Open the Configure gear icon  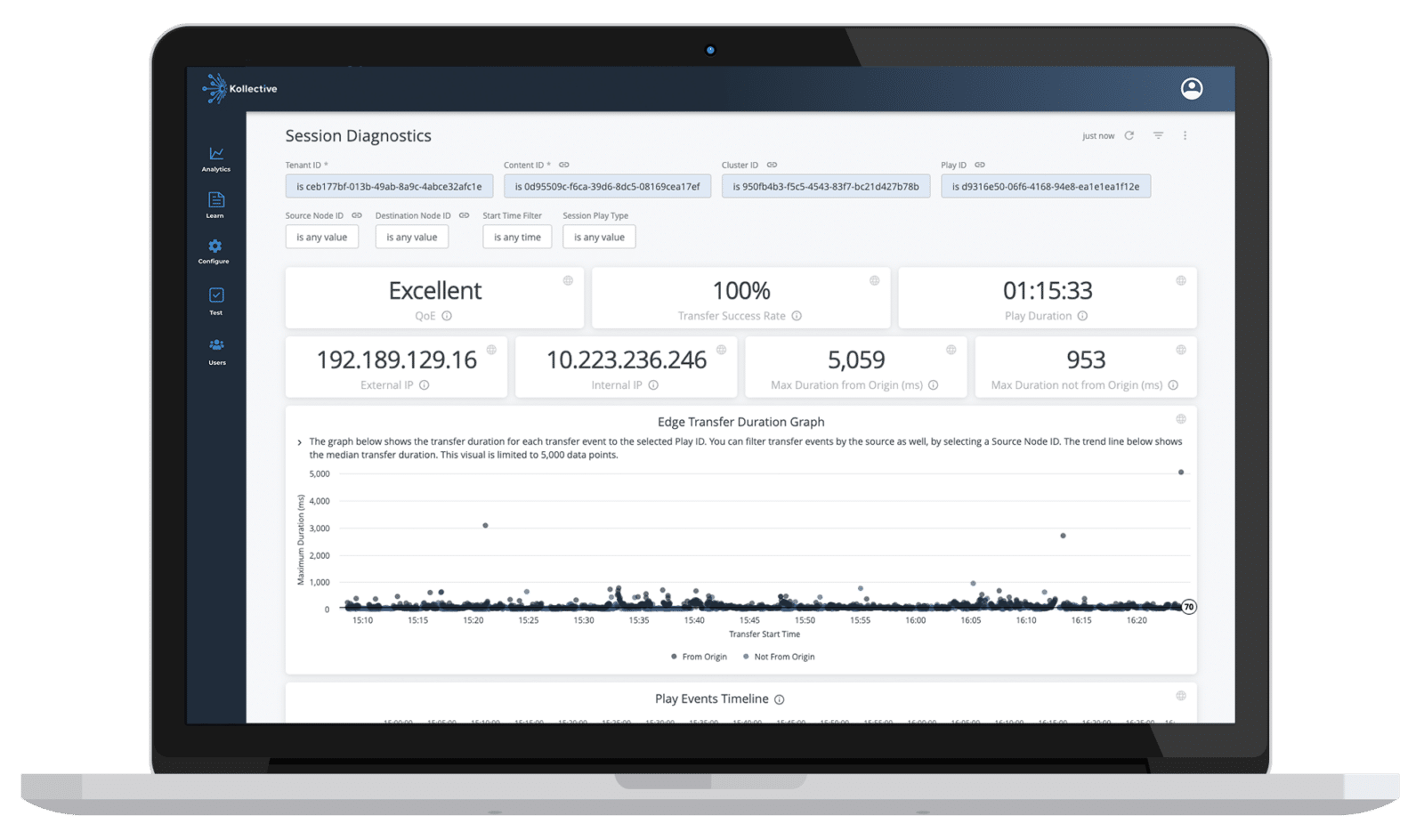point(214,247)
